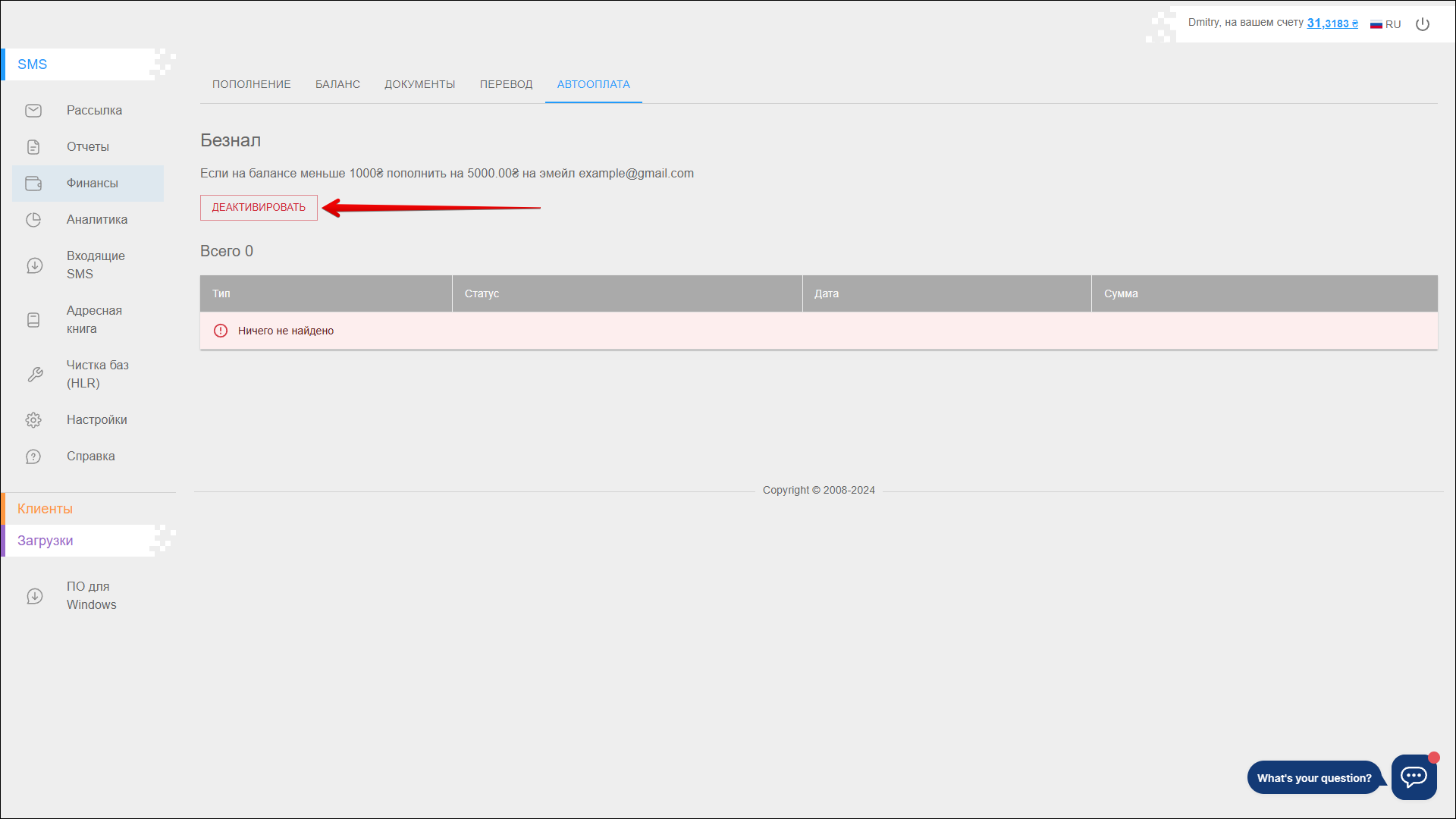Switch to the Документы tab
The height and width of the screenshot is (819, 1456).
(419, 84)
